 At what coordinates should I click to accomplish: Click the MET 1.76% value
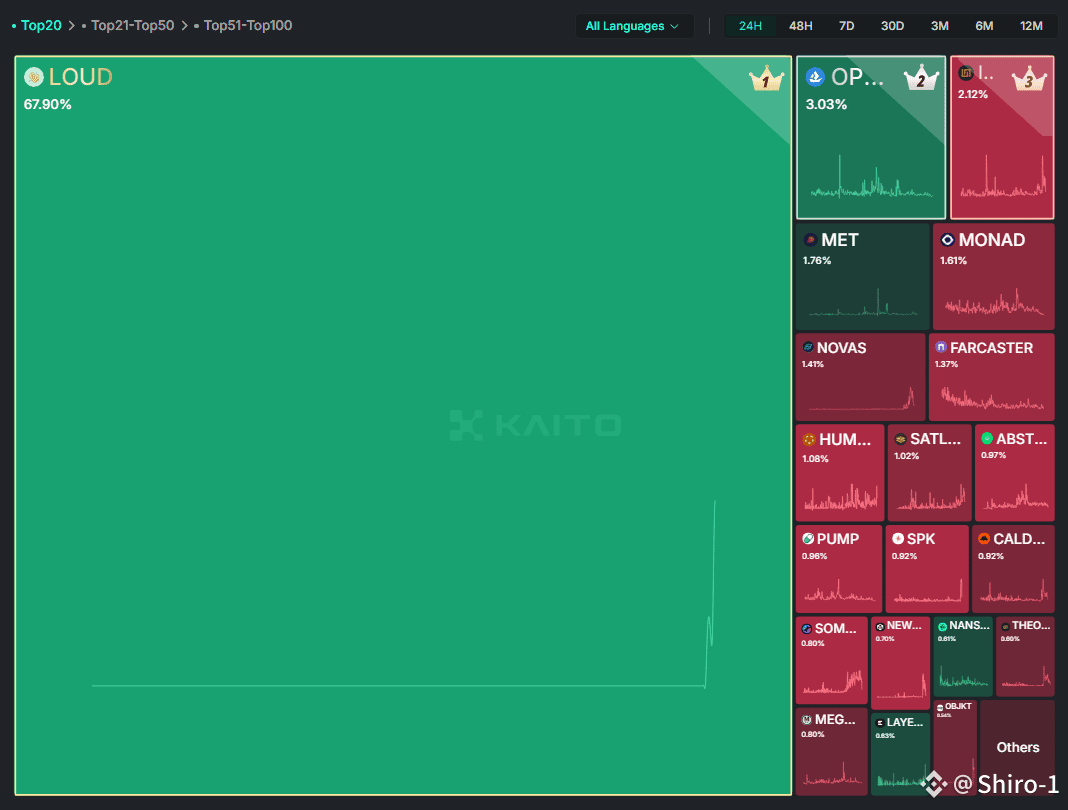(x=817, y=260)
